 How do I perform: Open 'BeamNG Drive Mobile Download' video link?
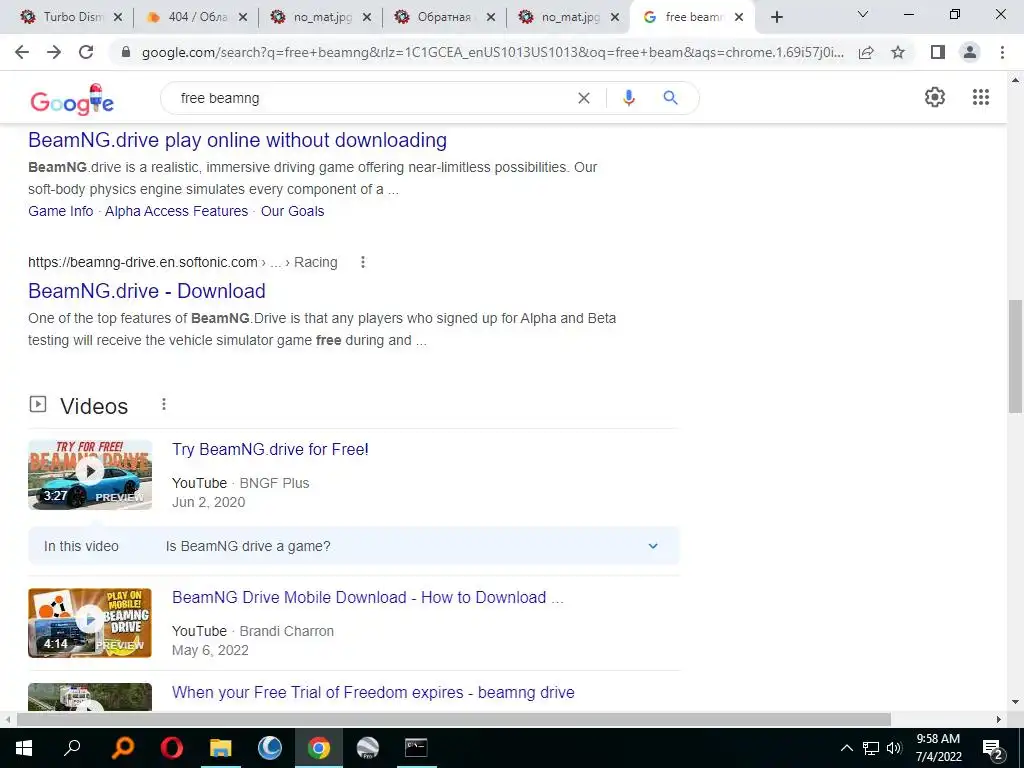click(x=367, y=597)
